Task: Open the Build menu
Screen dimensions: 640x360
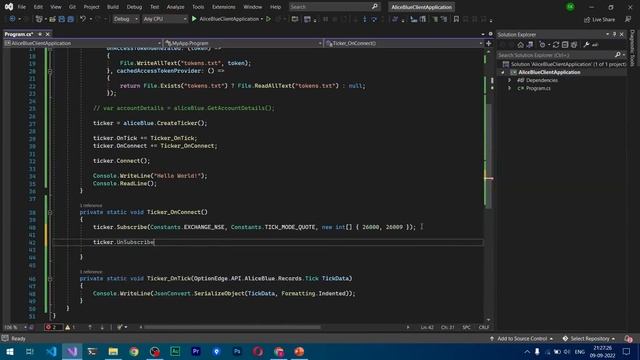Action: pos(113,7)
